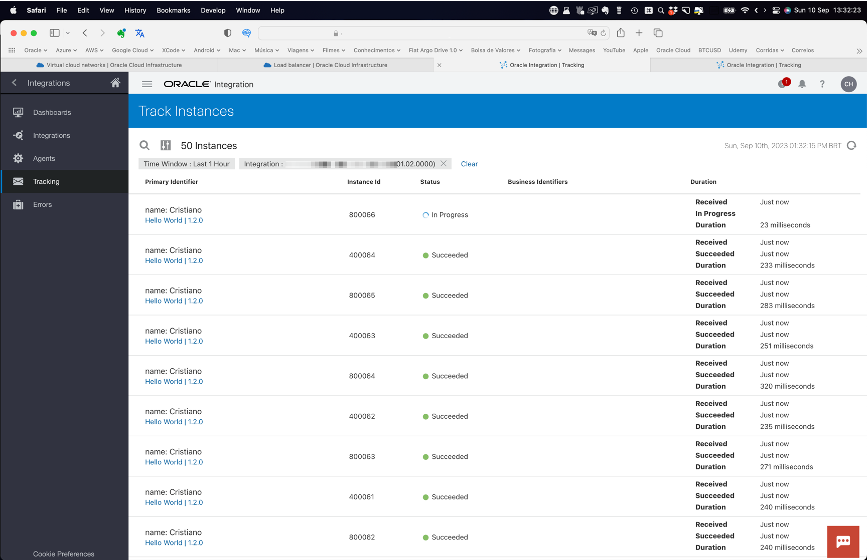Open Hello World link for instance 800066
Screen dimensions: 868x560
pyautogui.click(x=163, y=220)
